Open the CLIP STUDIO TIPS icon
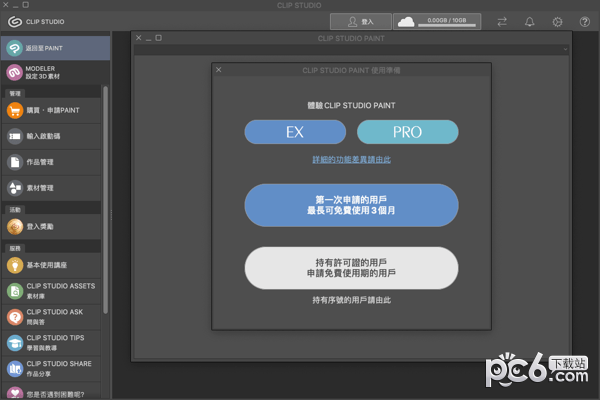This screenshot has height=400, width=600. (x=15, y=343)
